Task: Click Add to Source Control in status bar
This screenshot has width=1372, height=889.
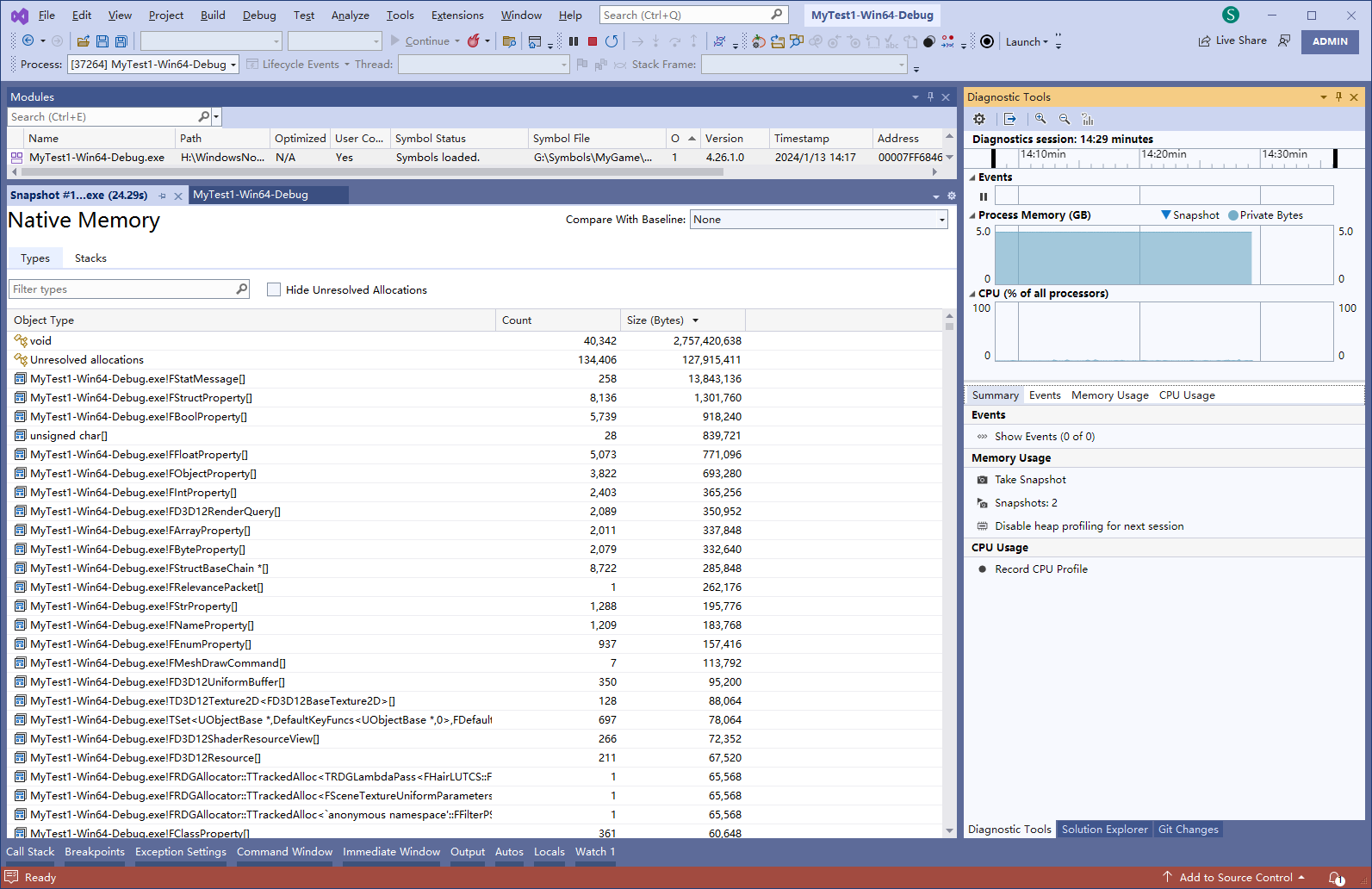Action: [x=1235, y=878]
